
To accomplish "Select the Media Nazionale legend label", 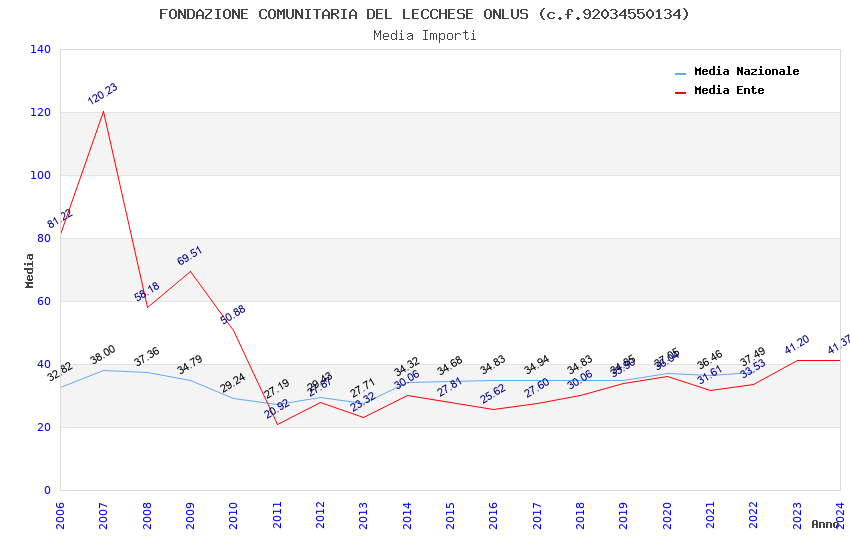I will pyautogui.click(x=746, y=71).
